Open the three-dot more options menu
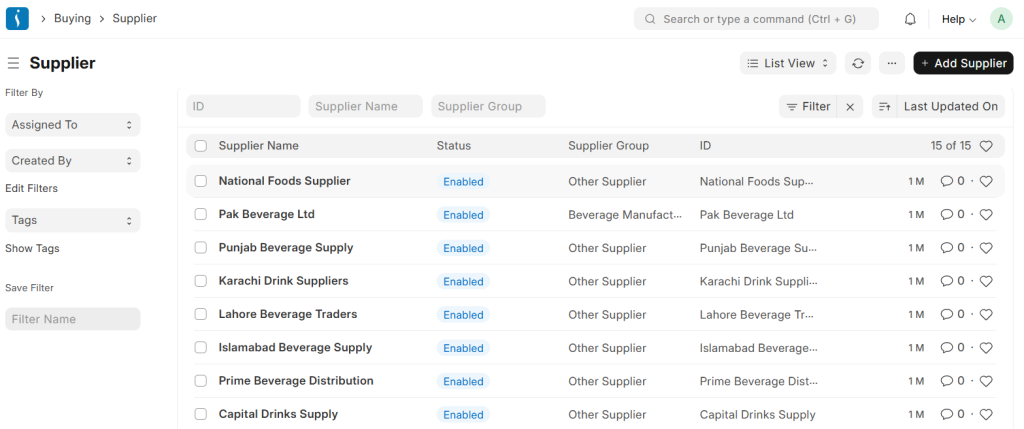 (891, 63)
